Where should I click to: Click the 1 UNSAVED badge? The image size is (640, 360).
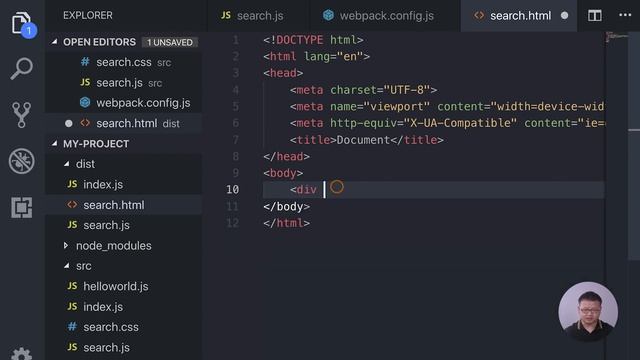(169, 42)
